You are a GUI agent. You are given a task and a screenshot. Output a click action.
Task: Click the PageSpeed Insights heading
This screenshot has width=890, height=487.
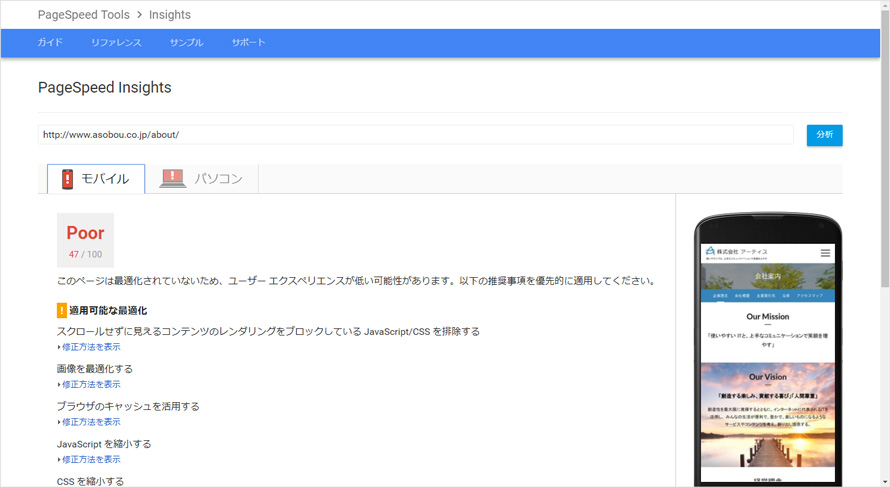tap(104, 87)
